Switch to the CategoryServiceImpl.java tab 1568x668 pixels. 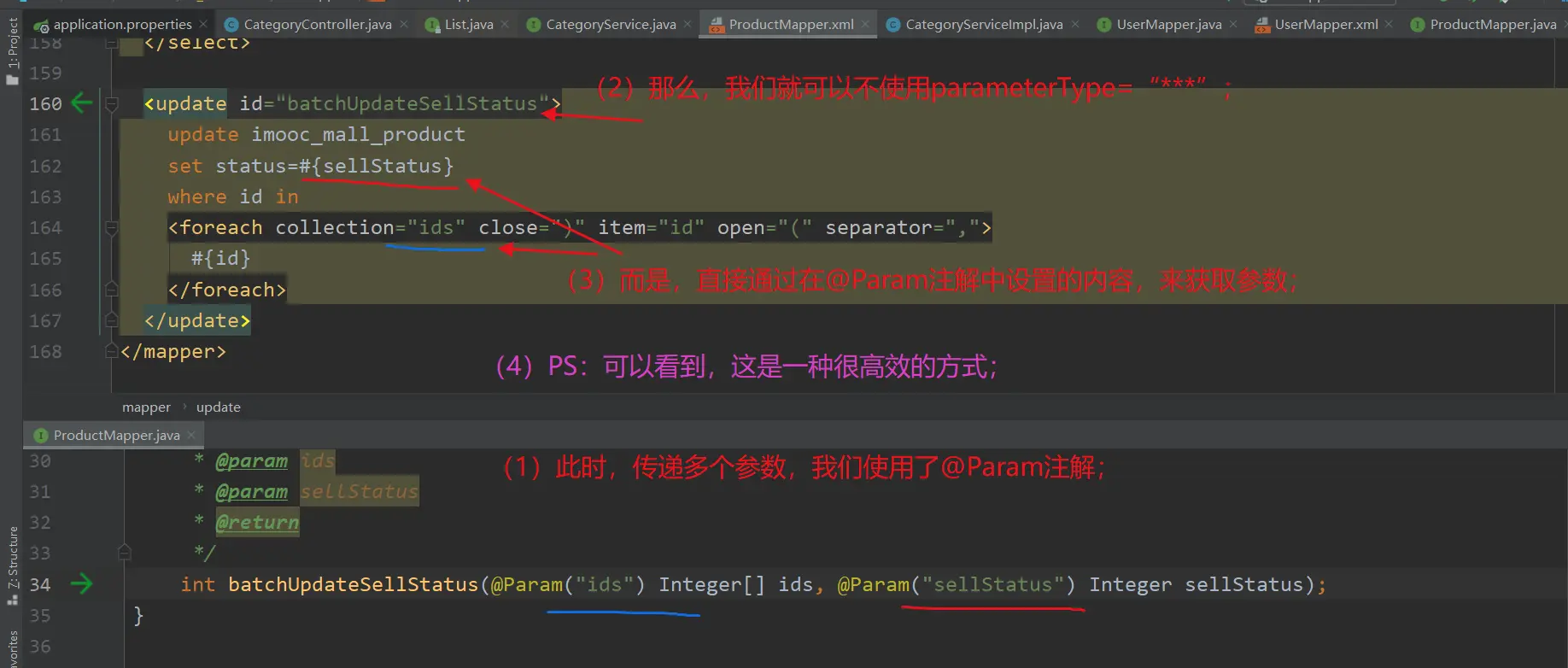[983, 24]
